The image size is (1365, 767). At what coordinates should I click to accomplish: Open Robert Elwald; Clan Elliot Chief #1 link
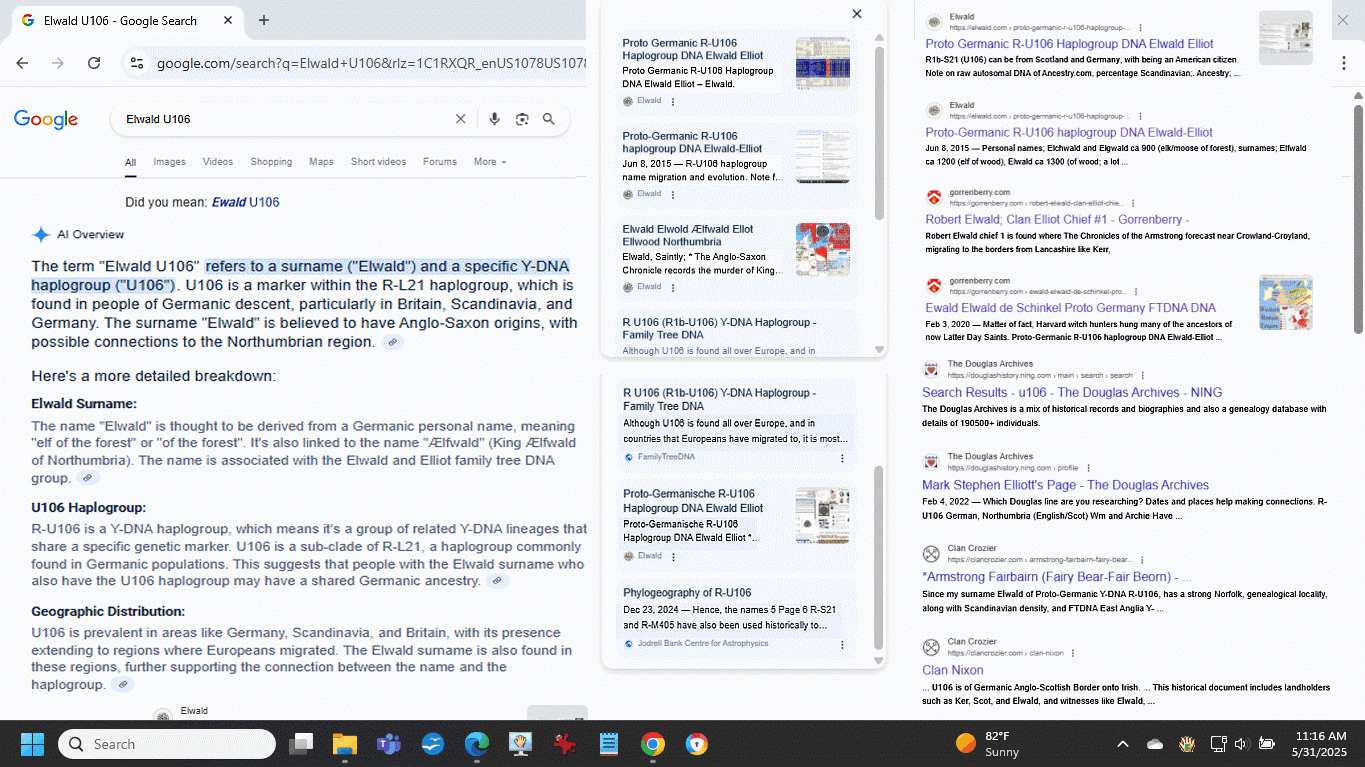pyautogui.click(x=1057, y=220)
